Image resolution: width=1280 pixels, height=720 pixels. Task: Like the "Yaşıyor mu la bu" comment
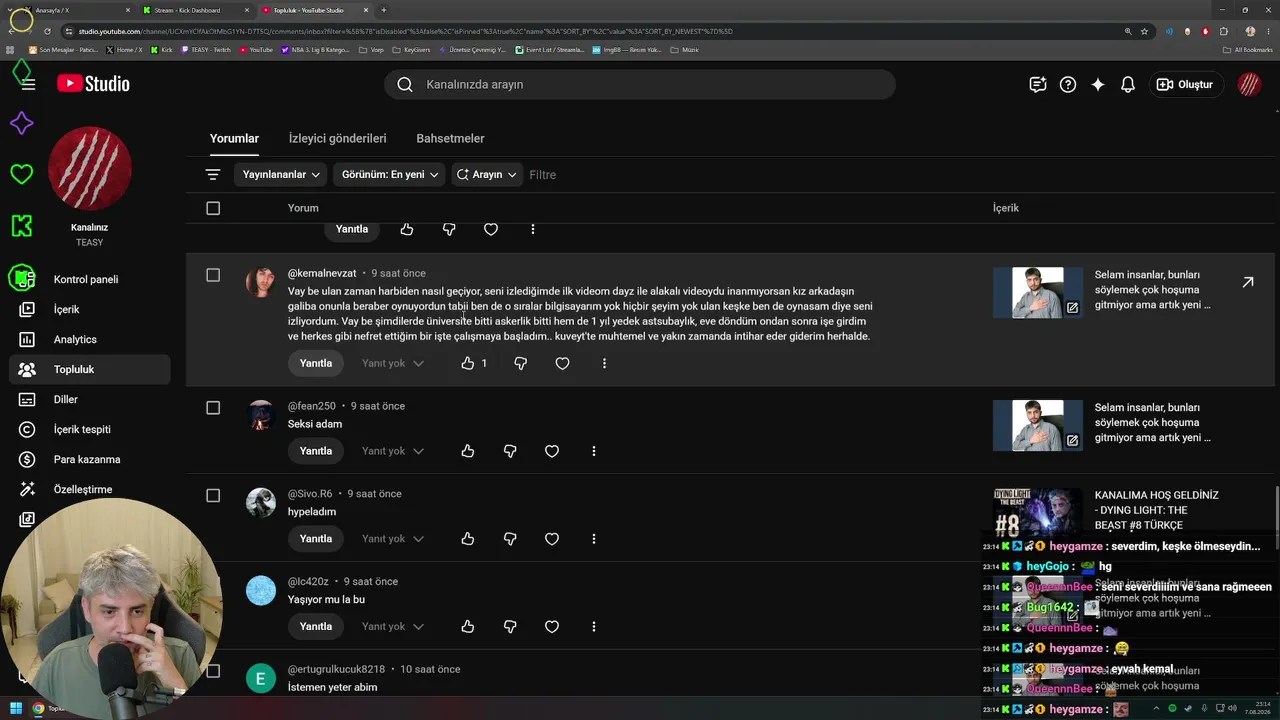click(468, 627)
